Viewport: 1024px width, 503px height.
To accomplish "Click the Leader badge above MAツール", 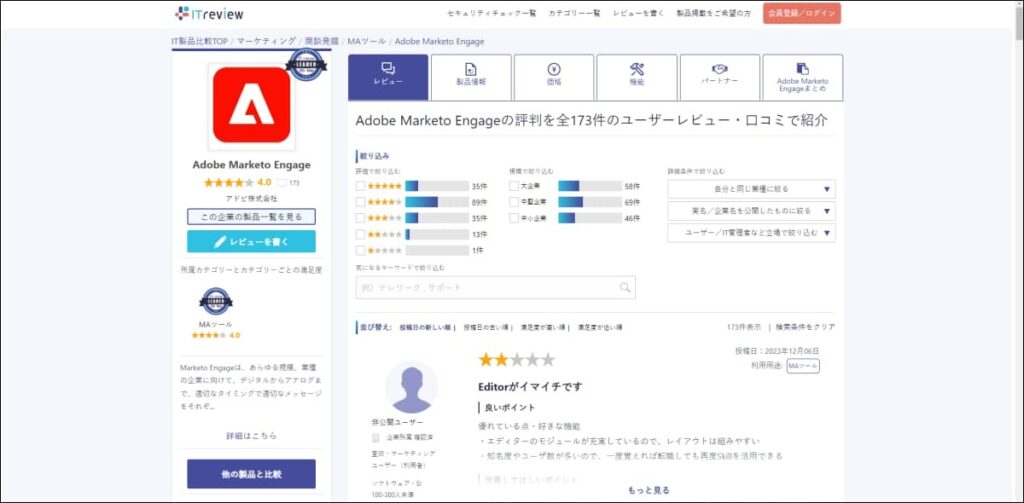I will point(216,301).
